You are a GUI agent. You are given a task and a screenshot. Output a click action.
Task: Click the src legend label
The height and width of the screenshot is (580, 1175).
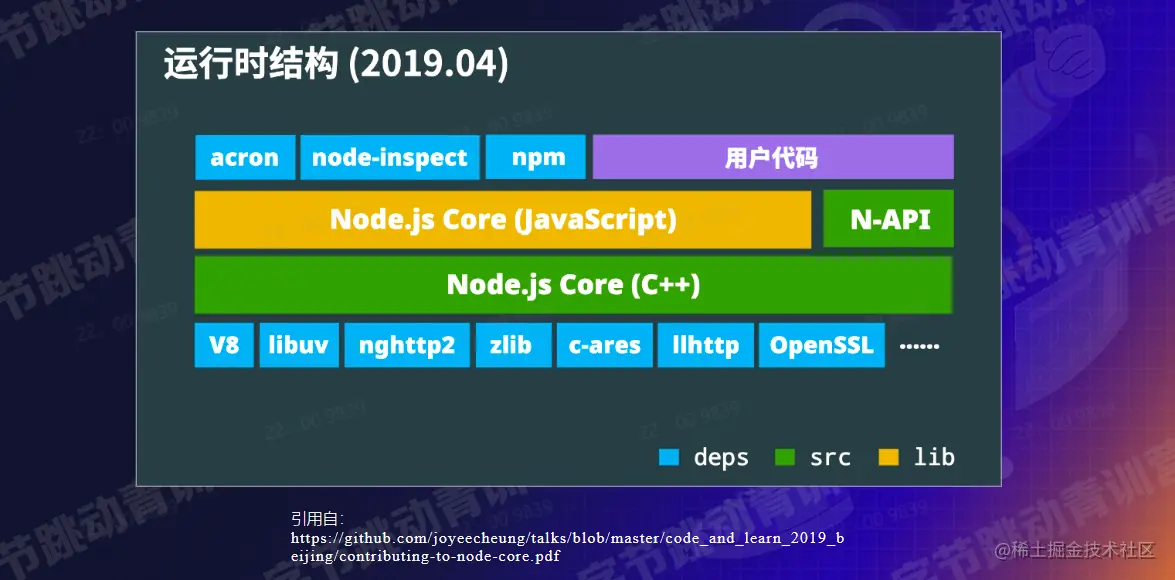[x=830, y=458]
